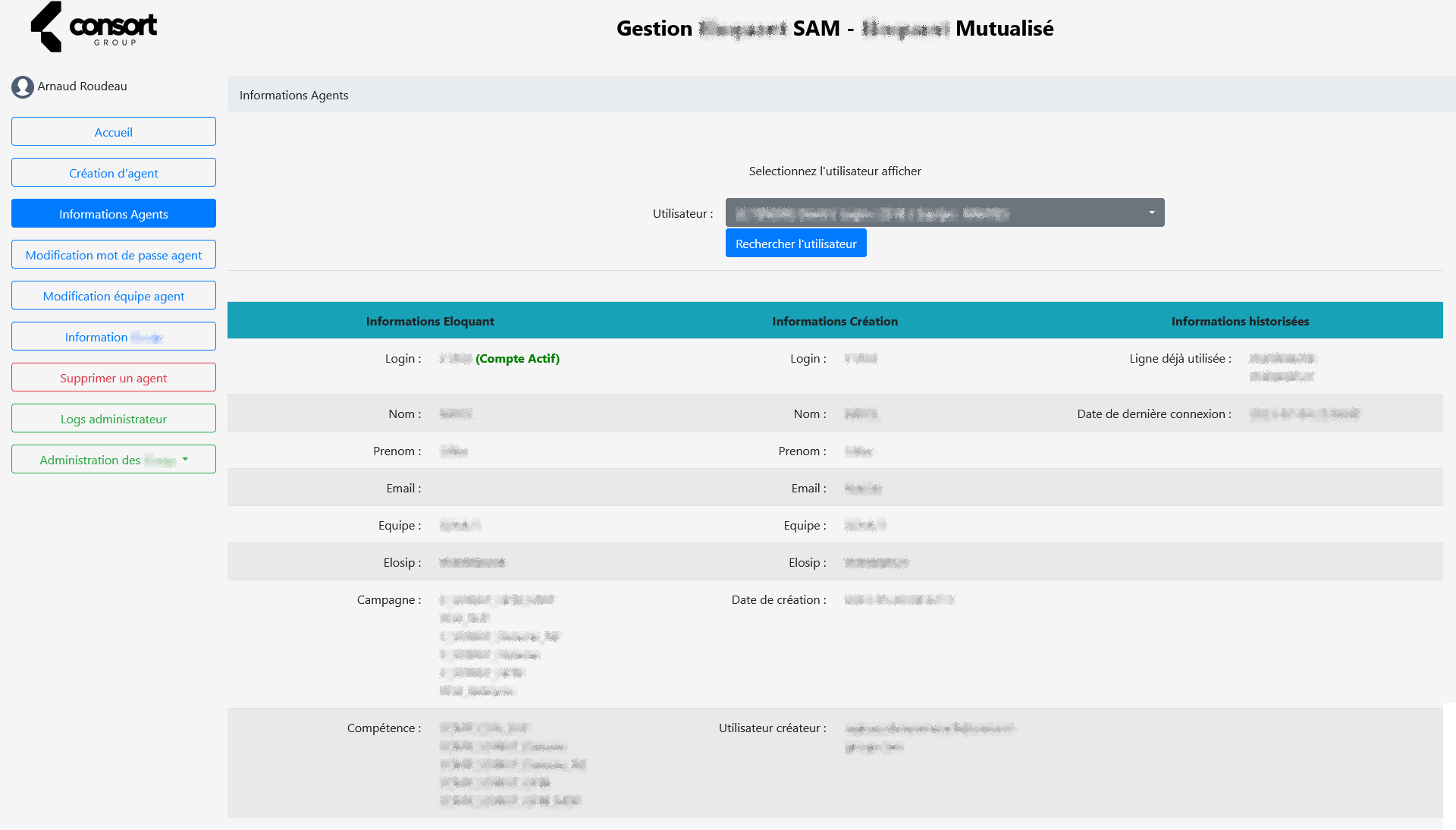Click the Informations Eloquant column header
The width and height of the screenshot is (1456, 830).
pos(430,321)
